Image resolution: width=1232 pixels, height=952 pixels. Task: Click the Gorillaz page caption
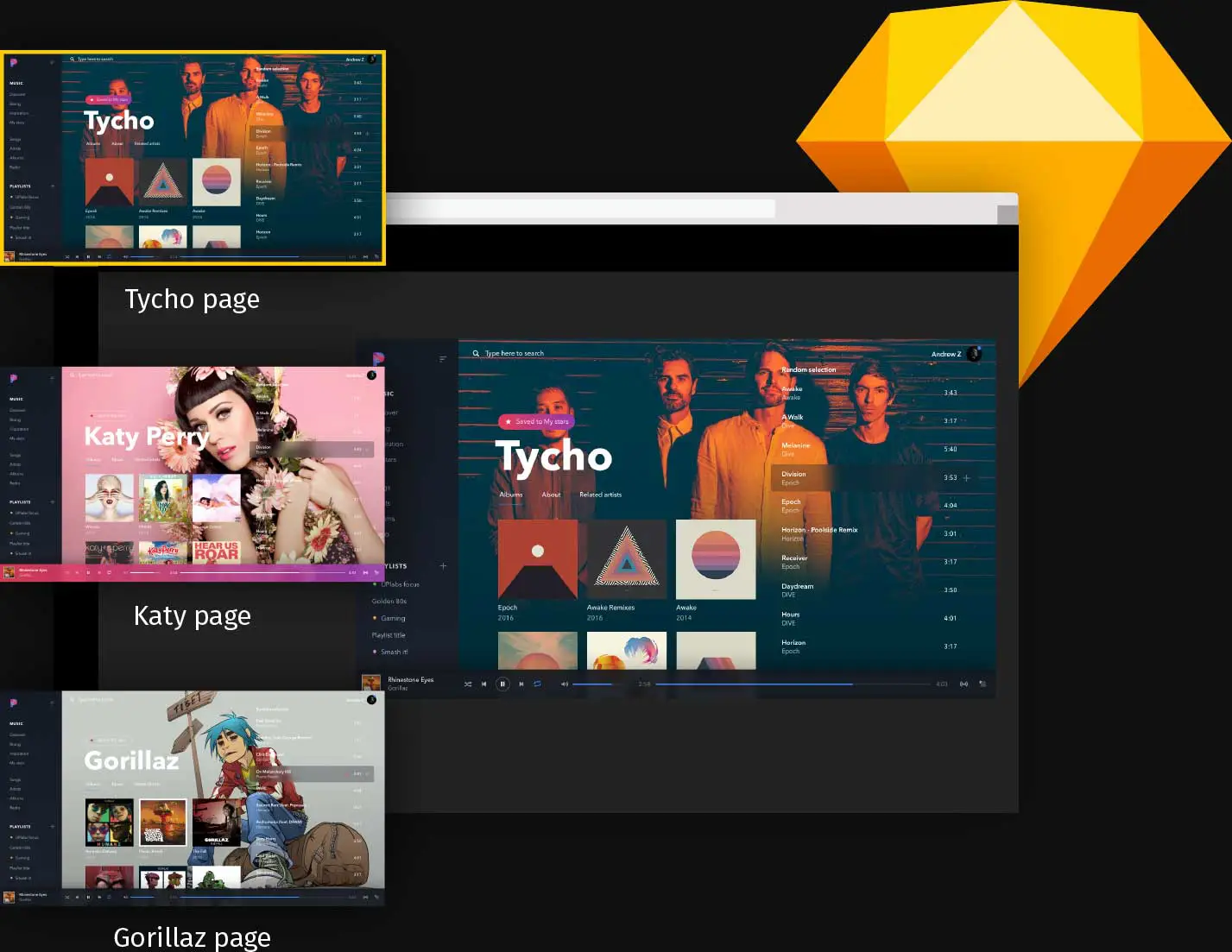point(193,937)
